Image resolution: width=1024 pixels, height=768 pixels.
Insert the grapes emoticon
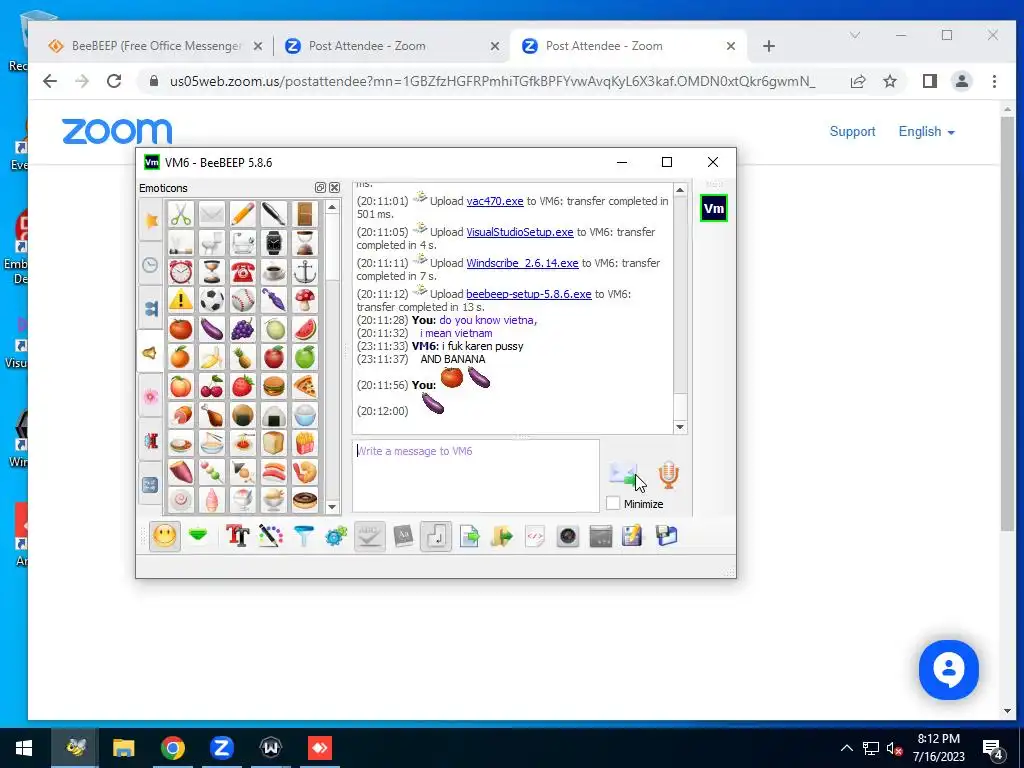[x=242, y=328]
